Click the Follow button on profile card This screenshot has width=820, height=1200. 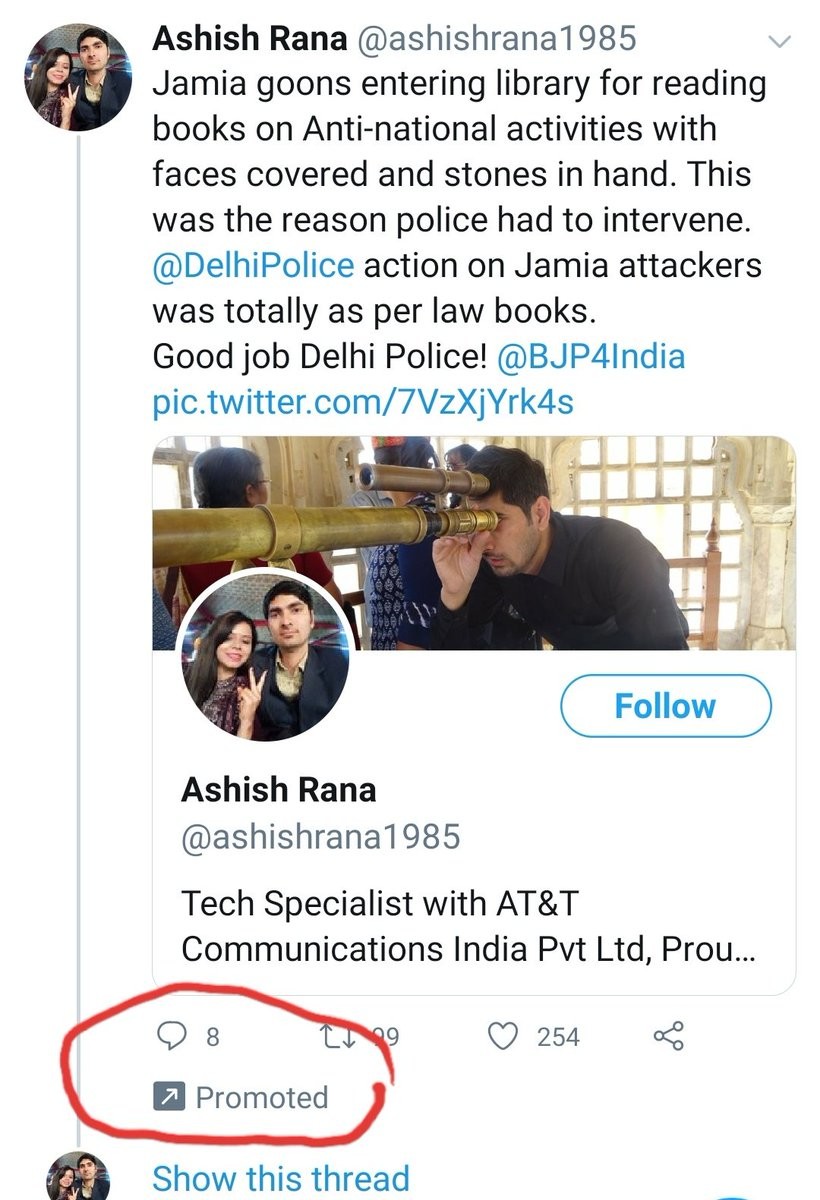[665, 706]
